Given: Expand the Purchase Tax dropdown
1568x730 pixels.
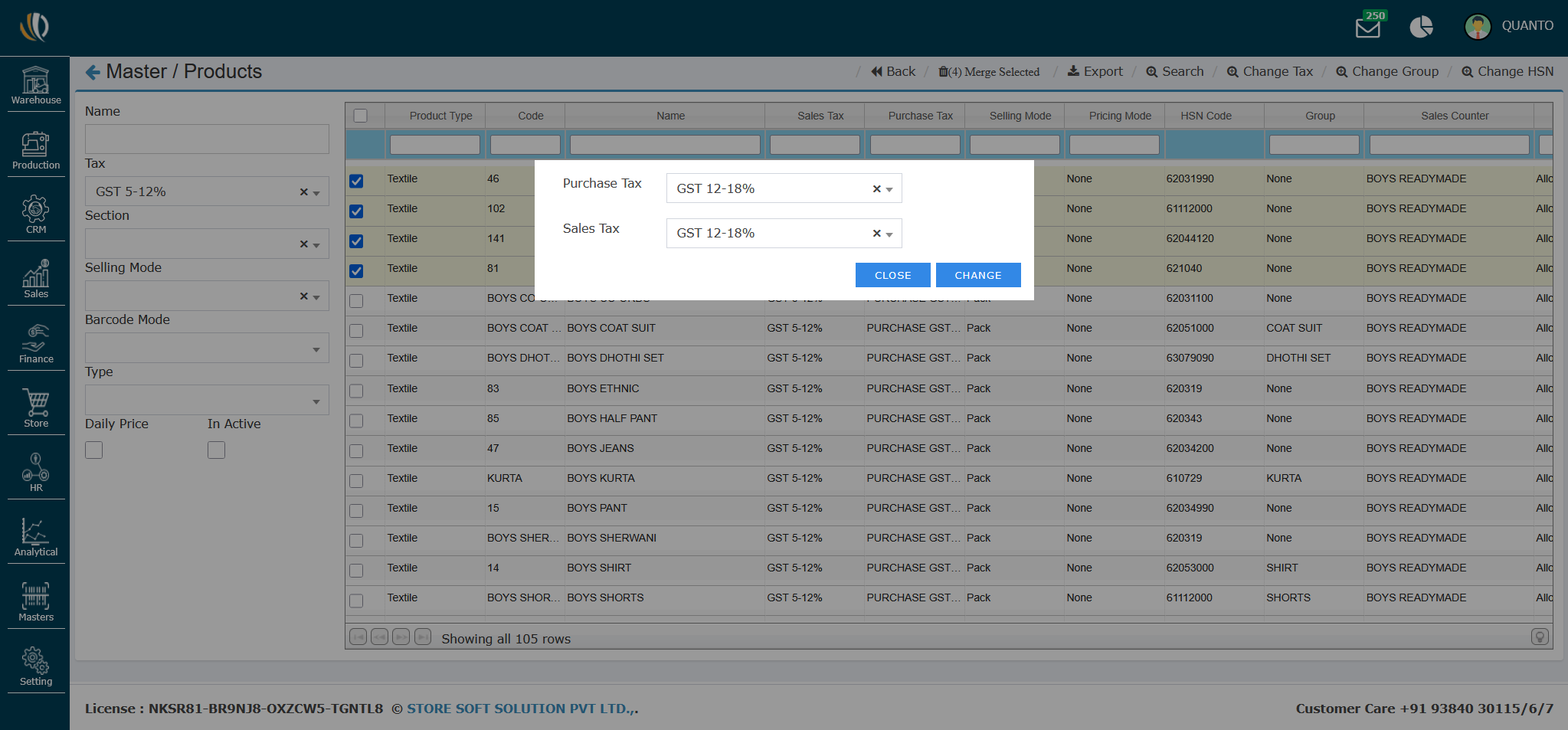Looking at the screenshot, I should (x=889, y=189).
